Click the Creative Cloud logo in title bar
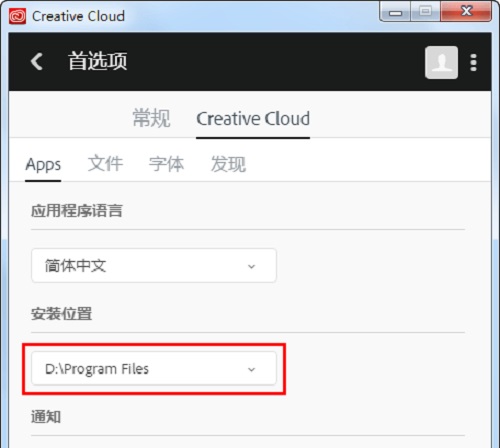This screenshot has height=448, width=500. coord(17,16)
